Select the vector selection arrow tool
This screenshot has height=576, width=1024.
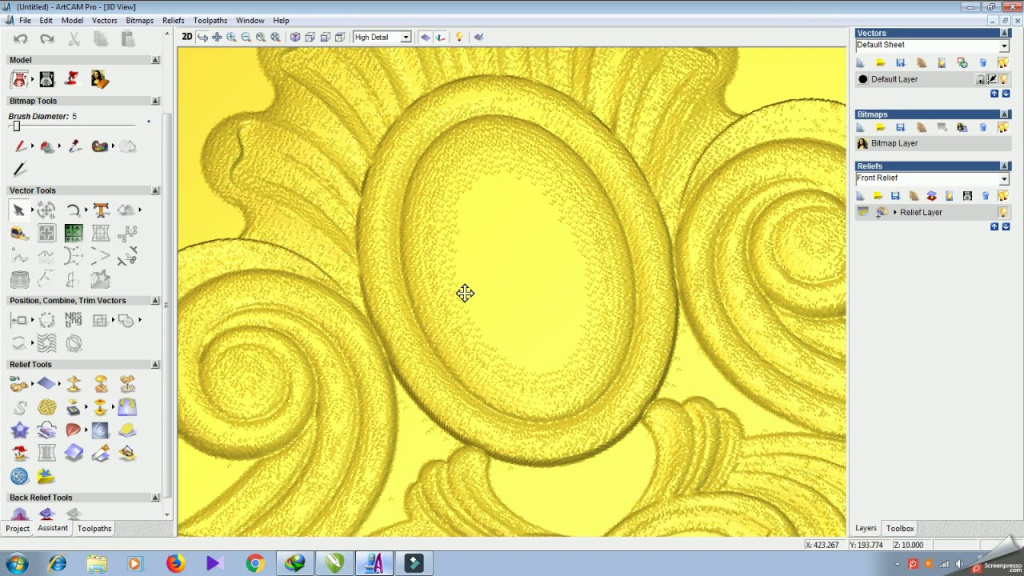click(x=18, y=210)
